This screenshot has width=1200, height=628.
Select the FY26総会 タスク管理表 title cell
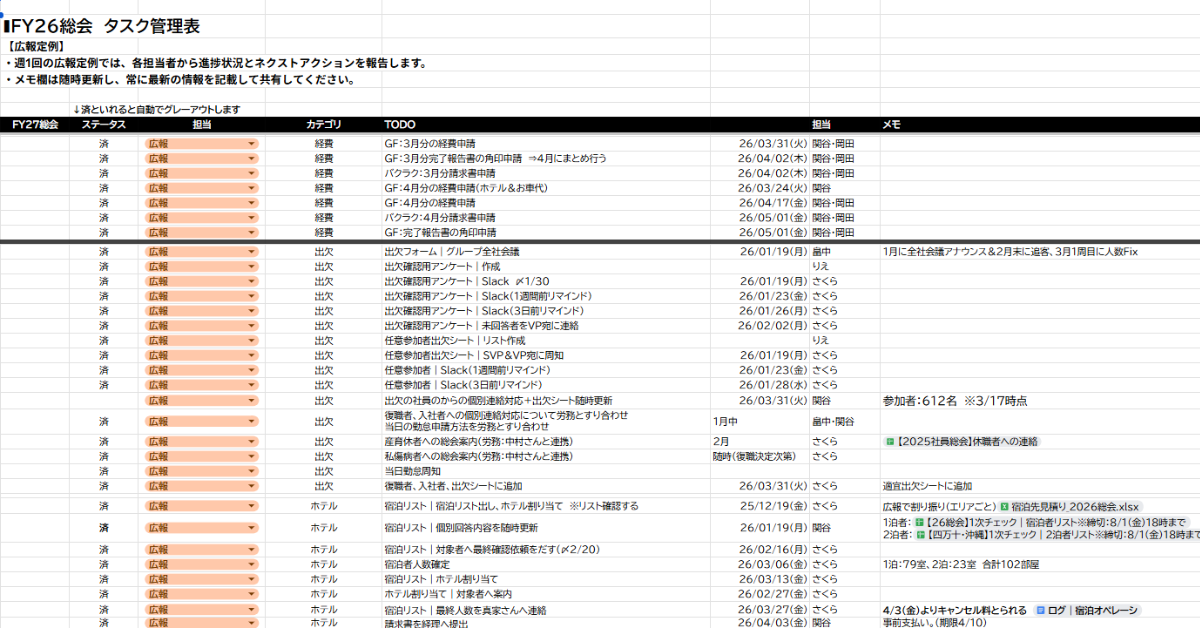point(102,26)
